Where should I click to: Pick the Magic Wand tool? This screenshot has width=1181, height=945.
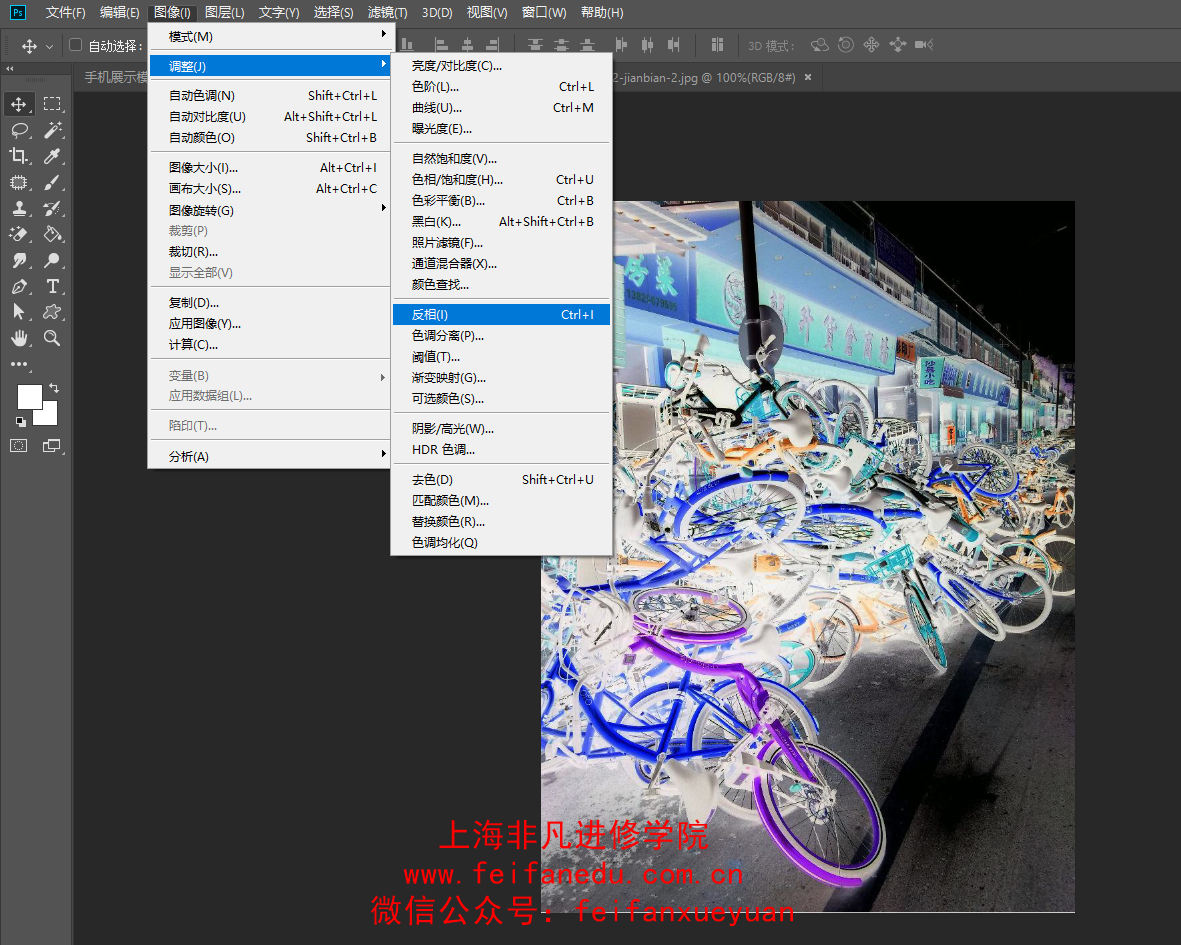point(52,130)
